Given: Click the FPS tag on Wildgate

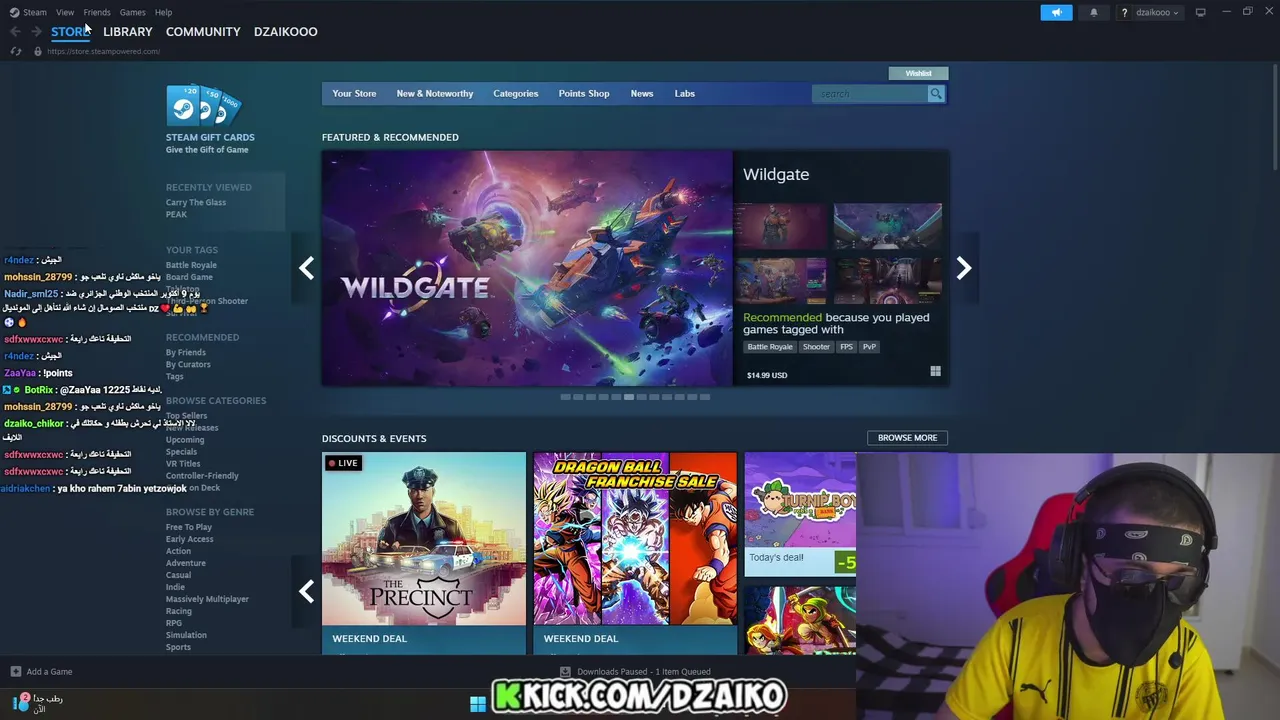Looking at the screenshot, I should pos(847,347).
